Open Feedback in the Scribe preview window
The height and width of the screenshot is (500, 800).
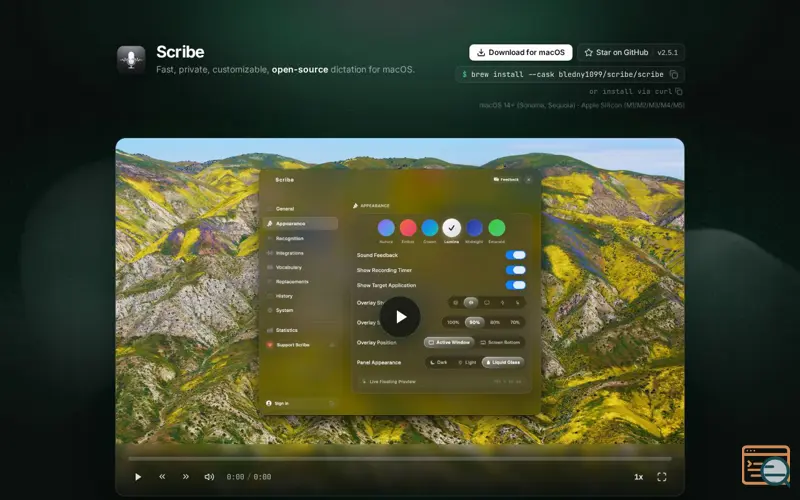pyautogui.click(x=506, y=180)
